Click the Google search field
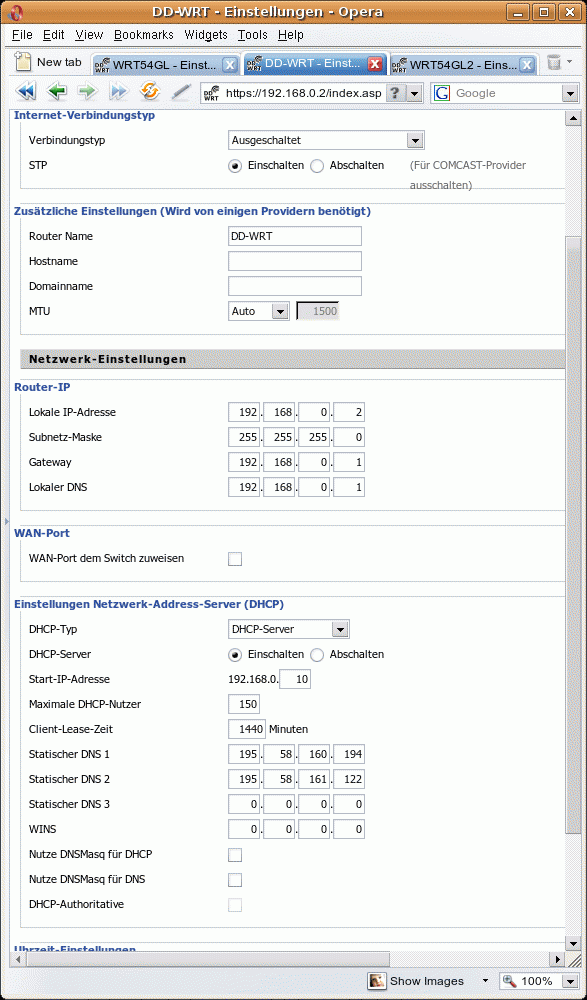587x1000 pixels. pos(506,94)
